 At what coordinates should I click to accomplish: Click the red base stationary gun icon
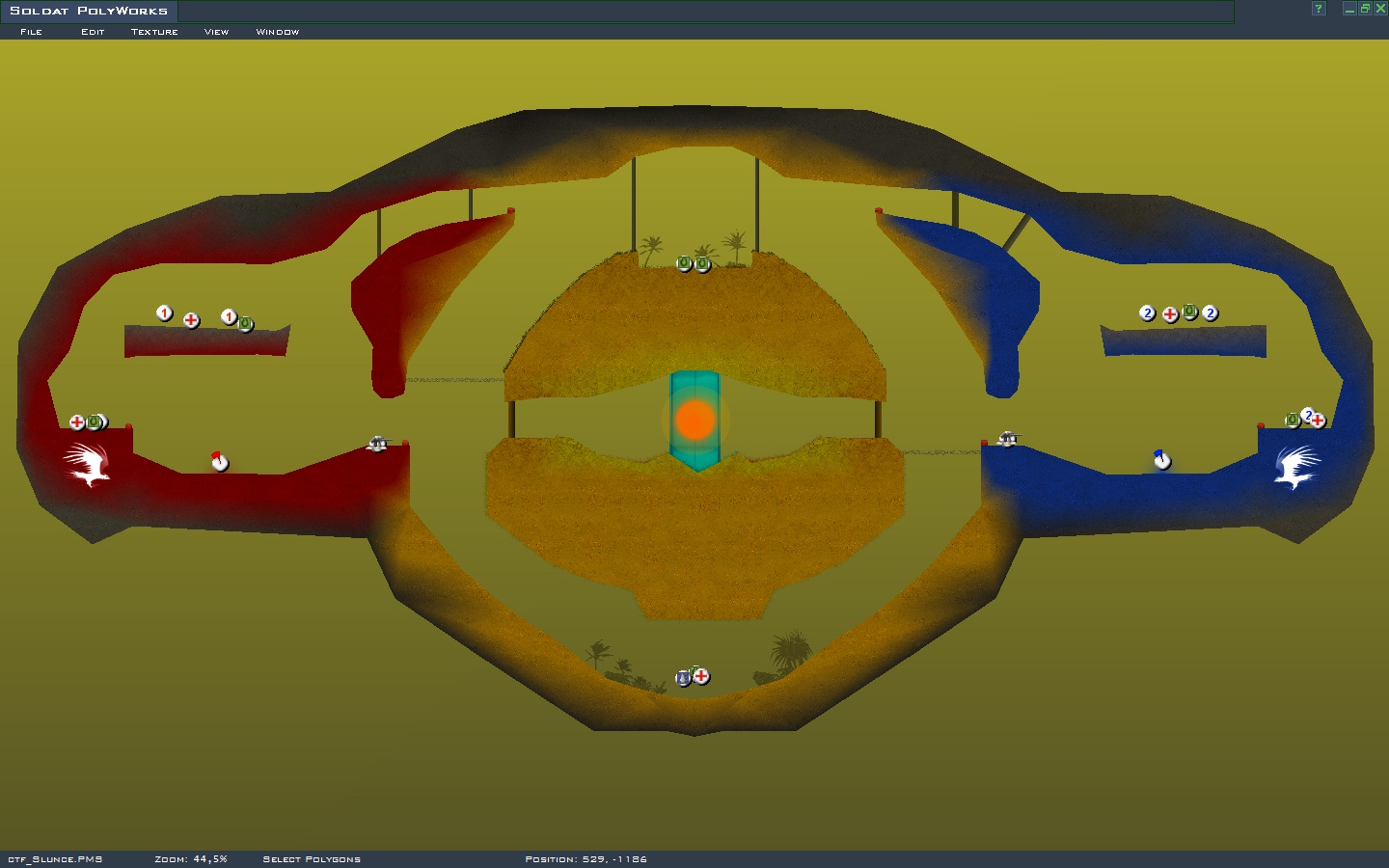coord(378,444)
